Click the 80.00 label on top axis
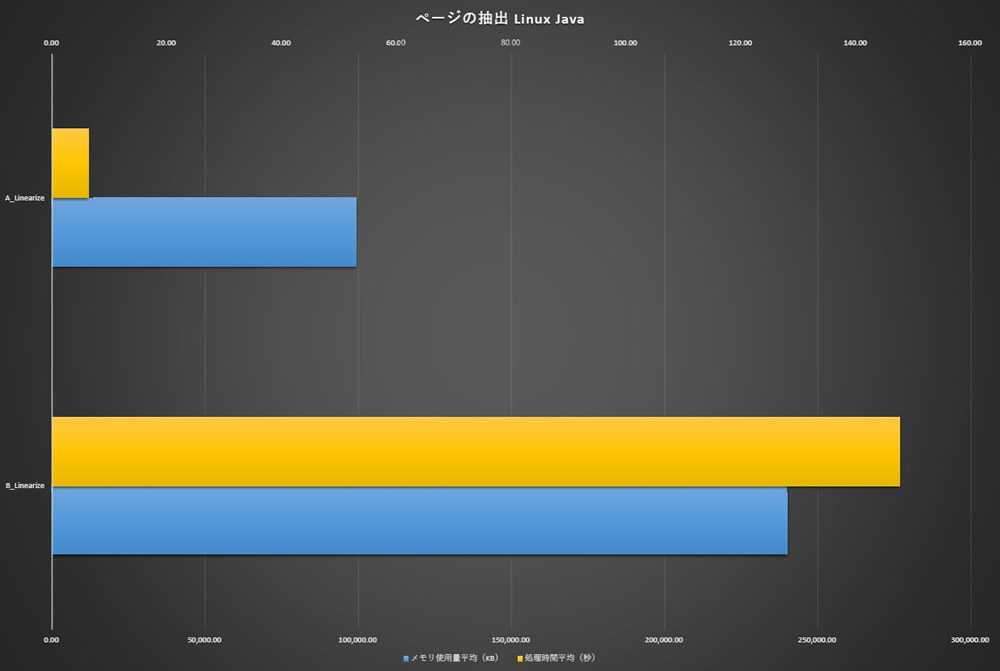This screenshot has width=1000, height=671. (x=510, y=43)
